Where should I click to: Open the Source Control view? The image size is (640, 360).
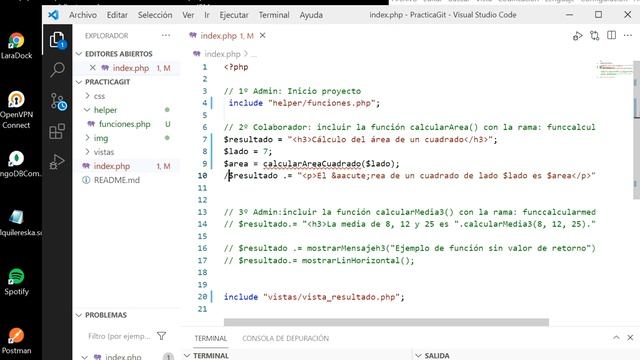tap(57, 101)
